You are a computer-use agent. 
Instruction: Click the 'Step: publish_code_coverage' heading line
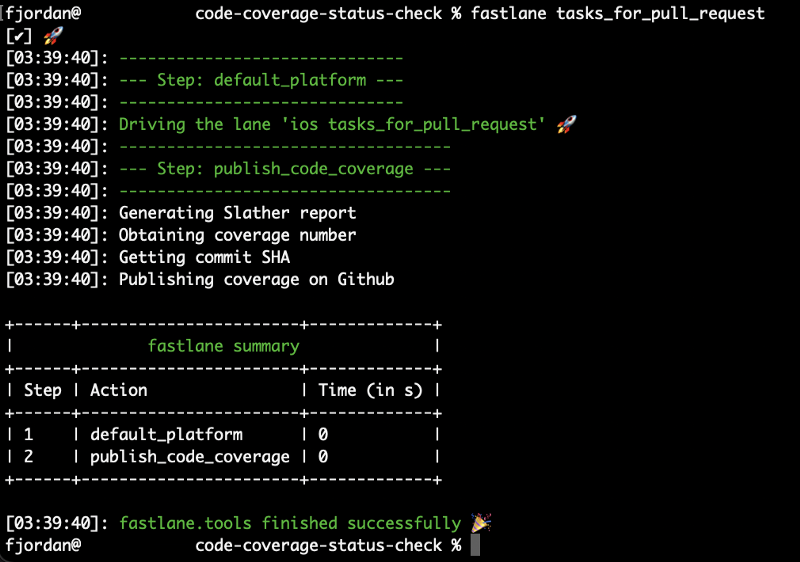285,169
